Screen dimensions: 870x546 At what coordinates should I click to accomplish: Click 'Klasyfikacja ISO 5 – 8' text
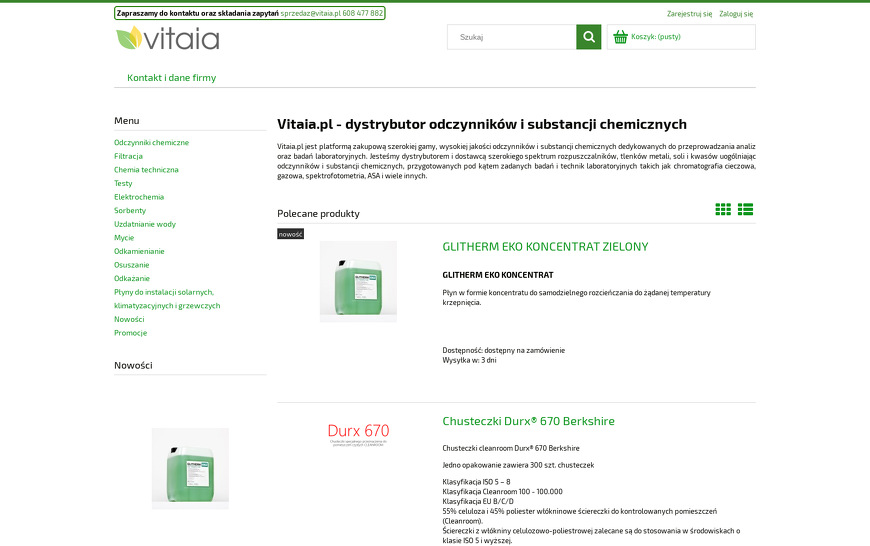476,482
